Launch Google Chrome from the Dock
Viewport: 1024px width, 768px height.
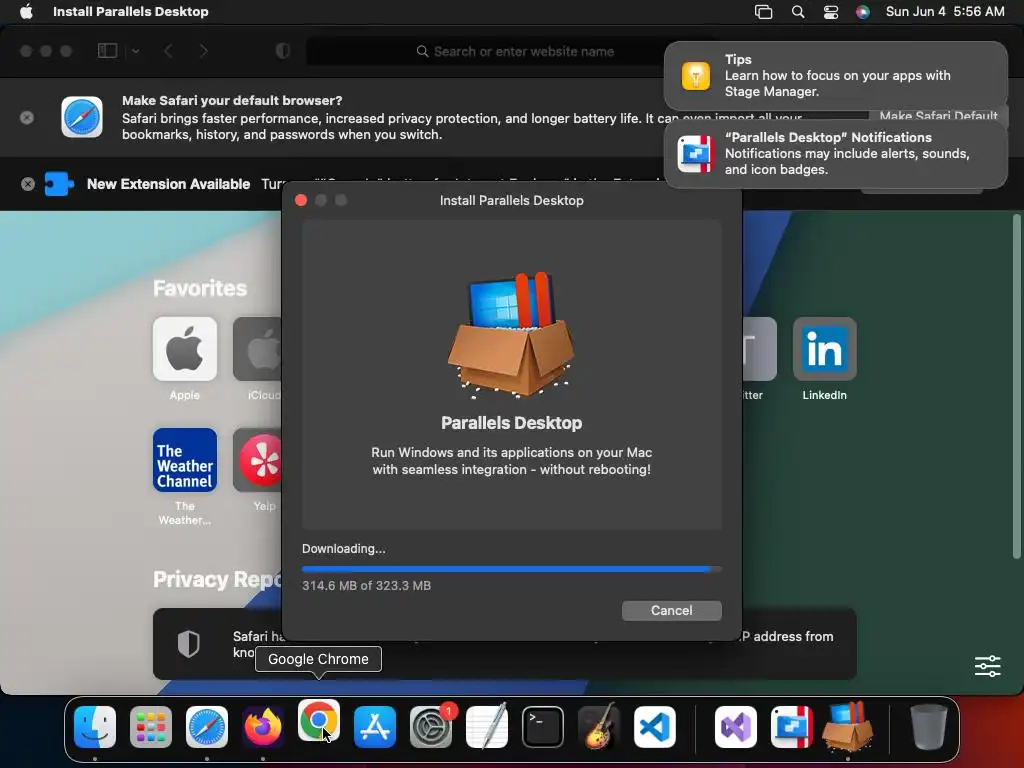[319, 721]
